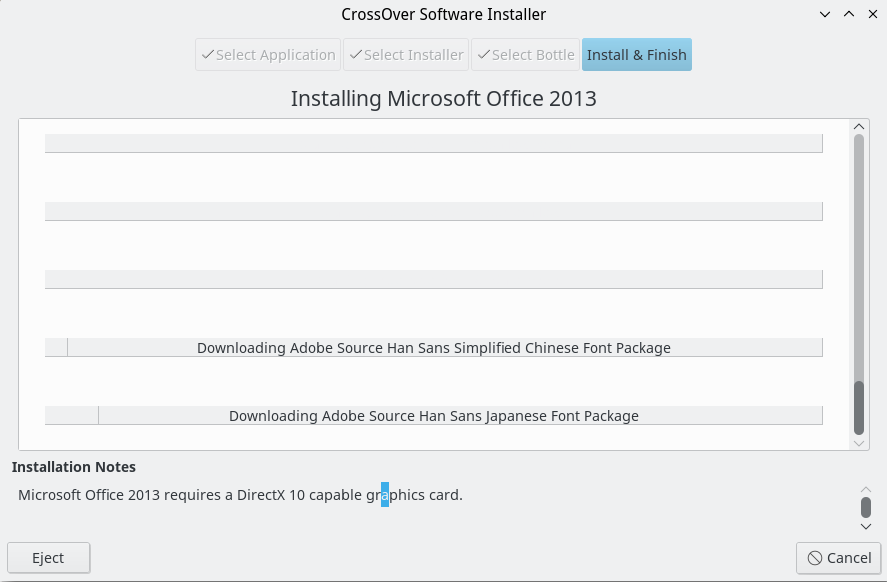This screenshot has height=582, width=887.
Task: Click the Installation Notes scroll-down arrow
Action: point(866,526)
